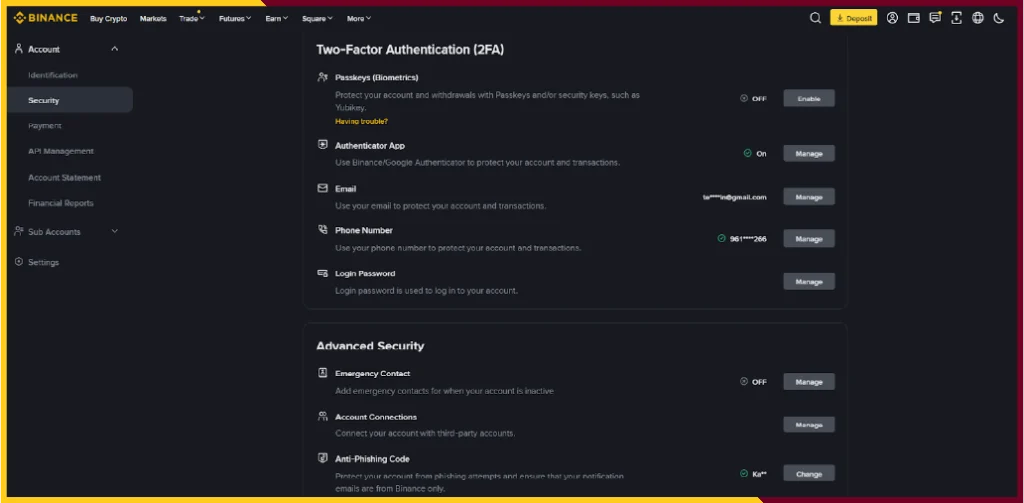Screen dimensions: 1024x503
Task: Enable Passkeys with the Enable button
Action: click(x=809, y=99)
